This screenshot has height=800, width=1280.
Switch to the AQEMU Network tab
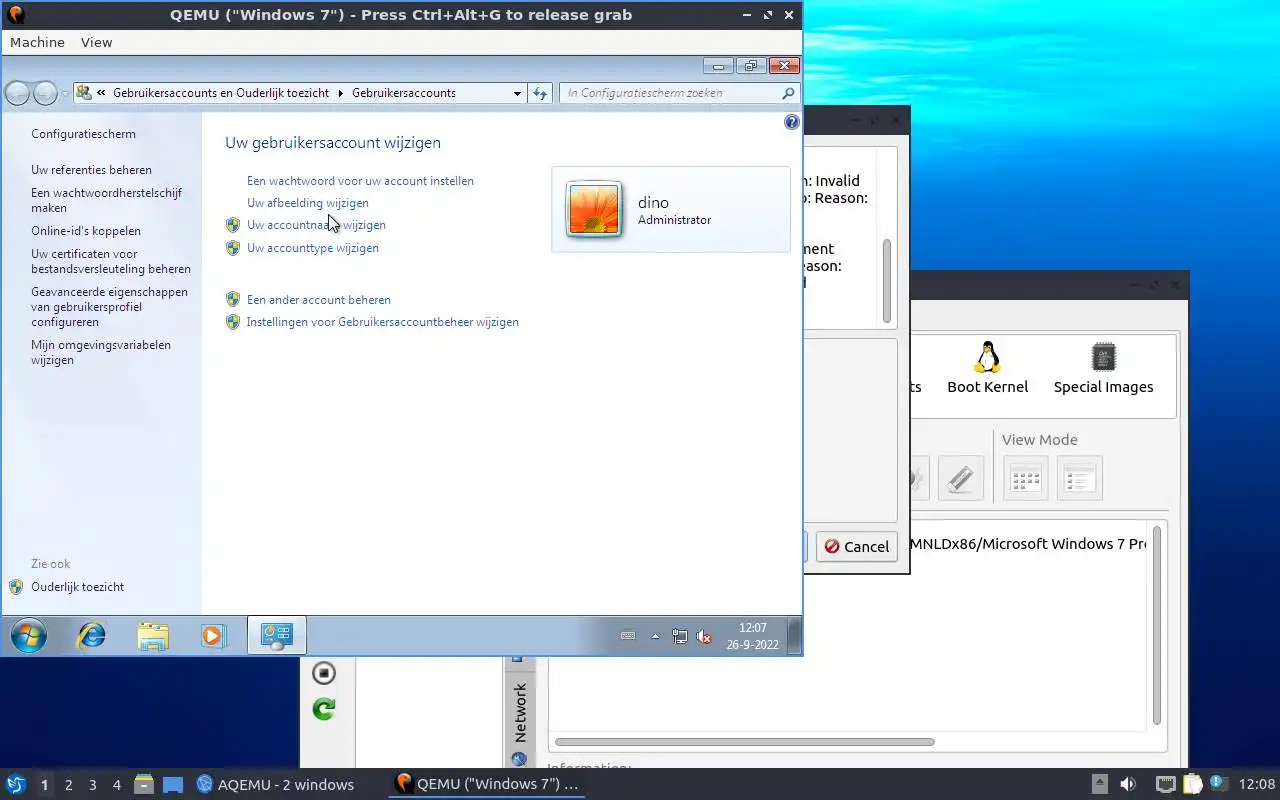520,713
